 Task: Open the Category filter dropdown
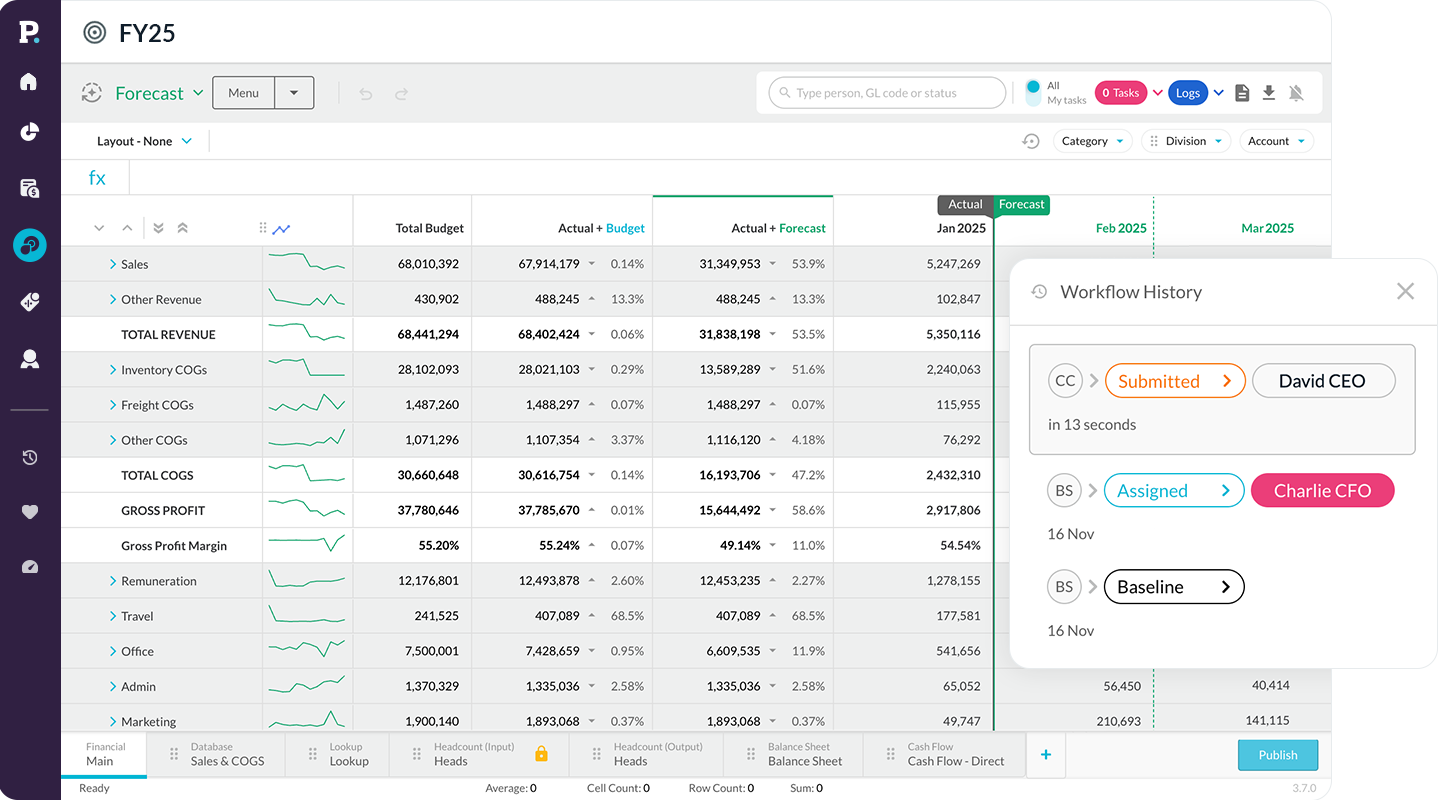tap(1092, 142)
